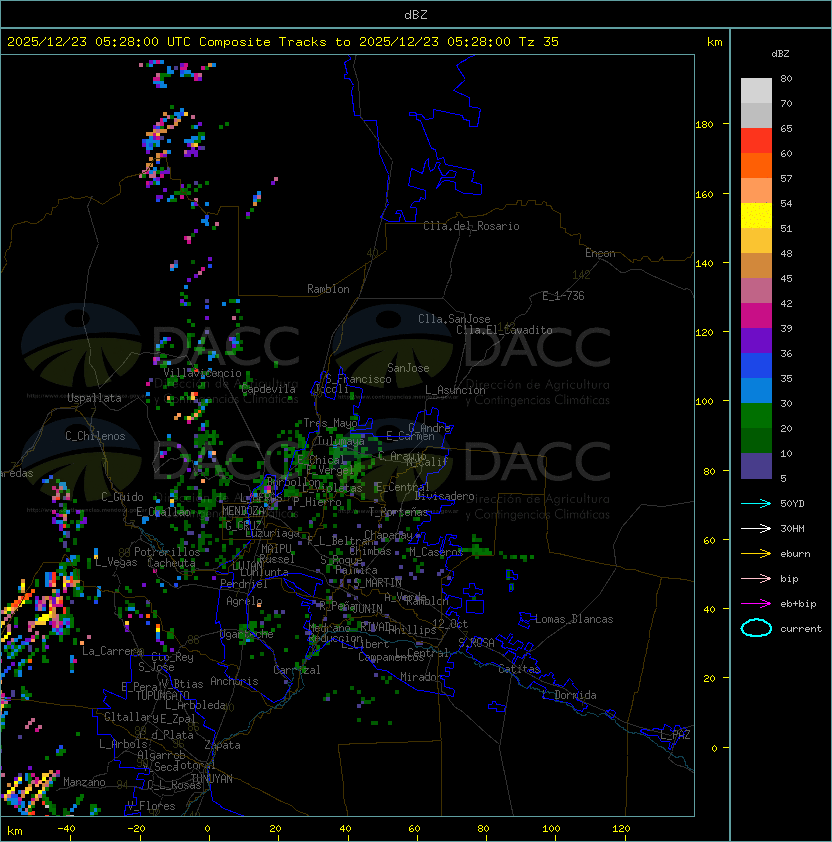
Task: Click the Uspallata label on map
Action: click(x=94, y=398)
